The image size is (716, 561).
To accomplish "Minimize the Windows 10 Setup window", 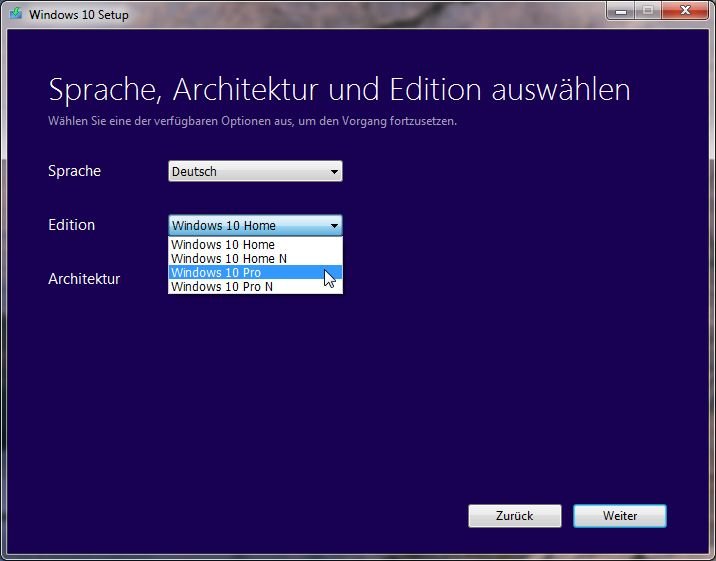I will click(x=621, y=10).
